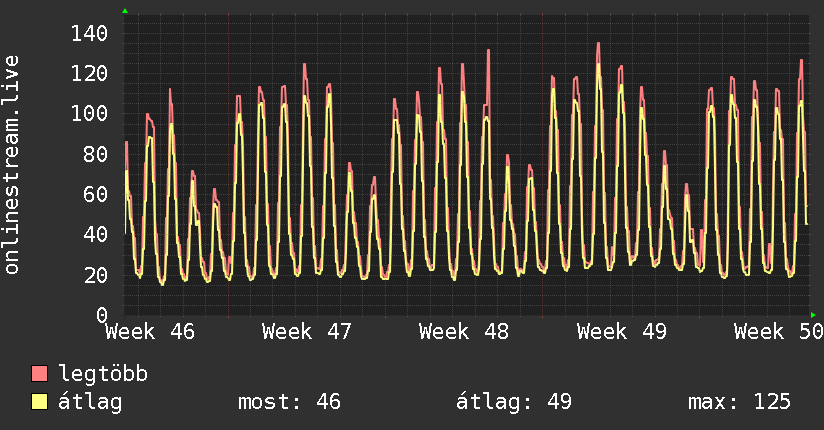Click the 'átlag: 49' average value
Screen dimensions: 824x430
(x=514, y=402)
